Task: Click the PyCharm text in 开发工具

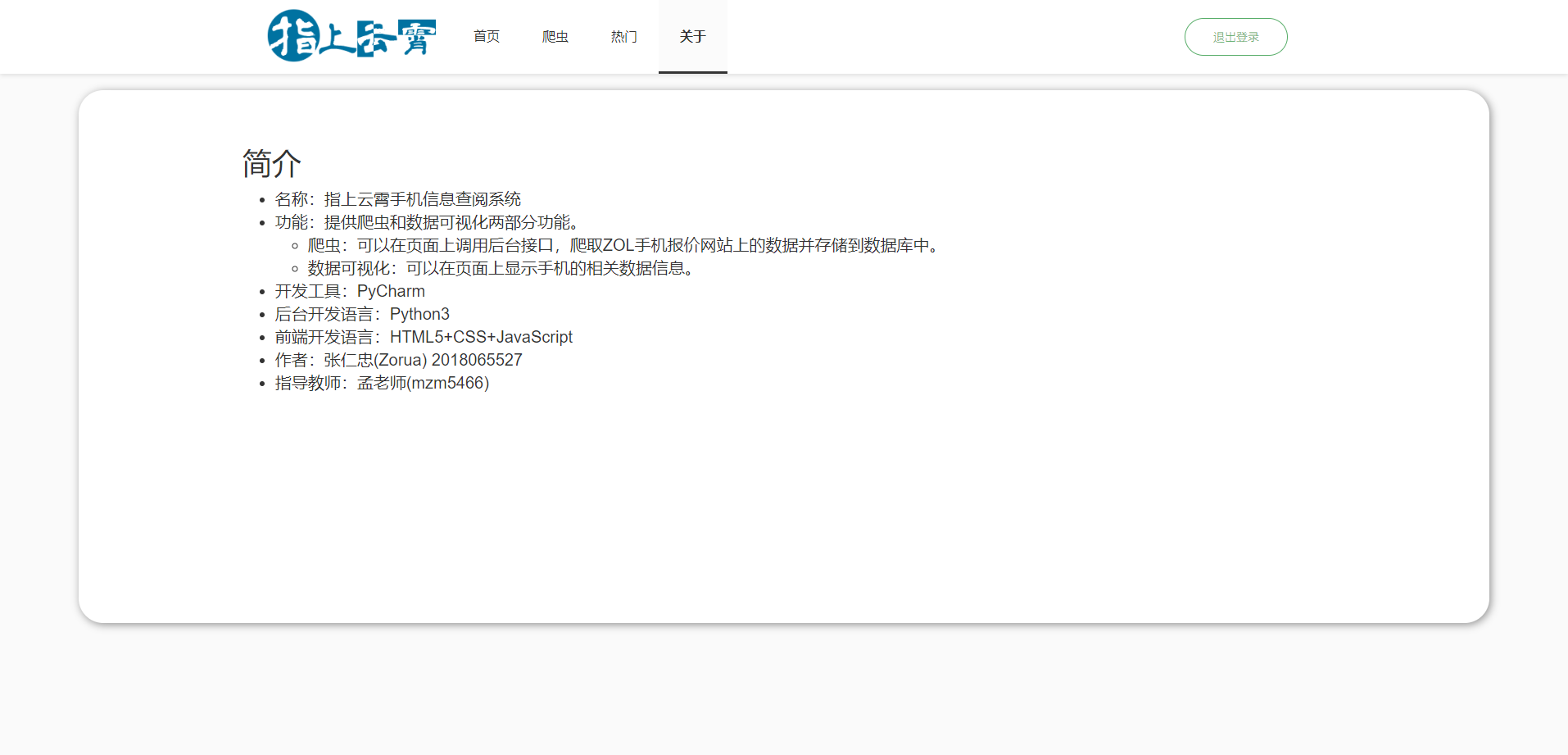Action: click(x=391, y=291)
